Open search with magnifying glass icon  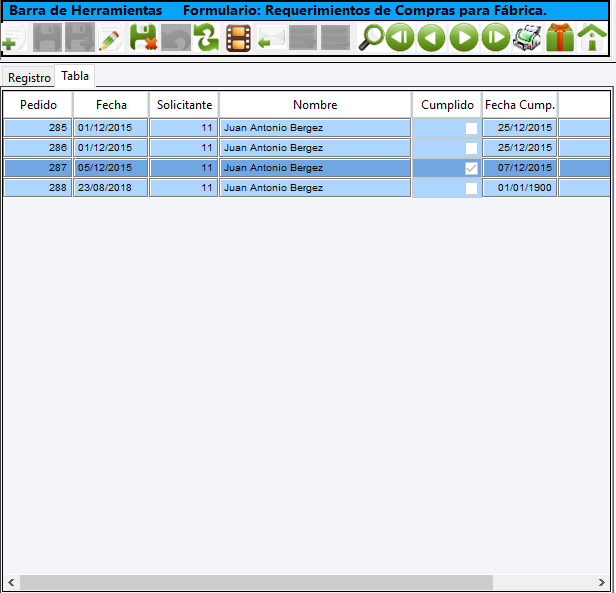pyautogui.click(x=370, y=38)
